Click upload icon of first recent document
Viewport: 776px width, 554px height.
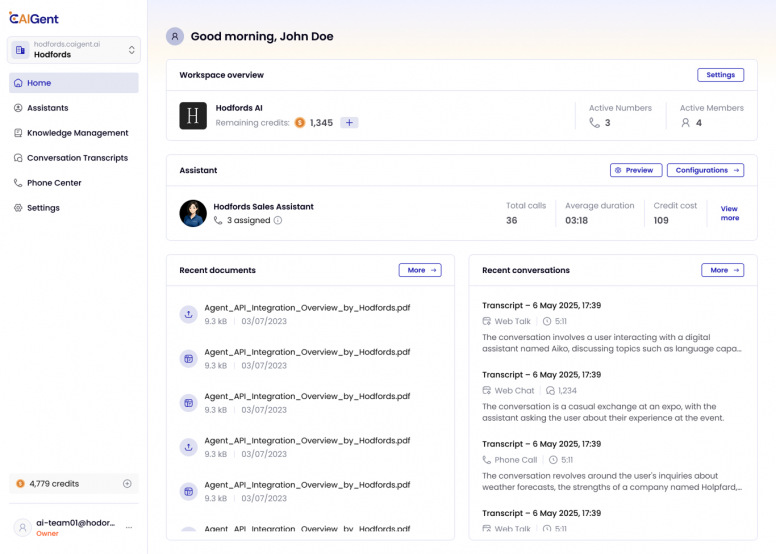[x=188, y=314]
